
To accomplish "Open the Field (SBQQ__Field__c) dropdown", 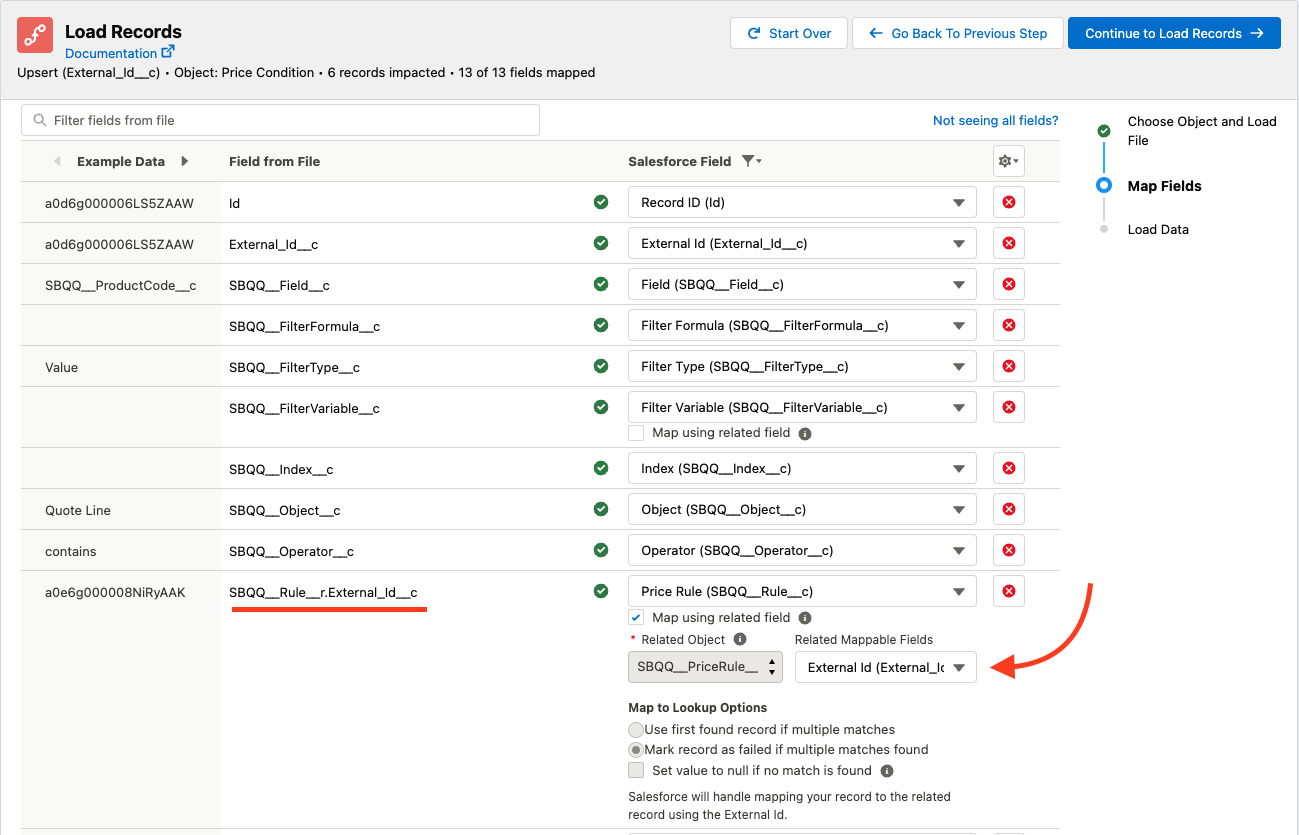I will [802, 284].
